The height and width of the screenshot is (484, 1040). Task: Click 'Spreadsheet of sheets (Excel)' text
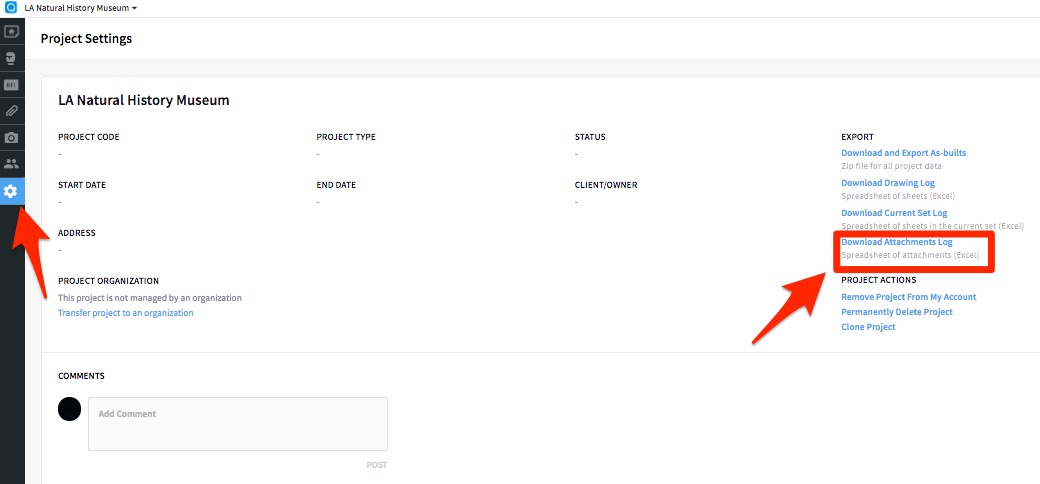click(x=898, y=196)
